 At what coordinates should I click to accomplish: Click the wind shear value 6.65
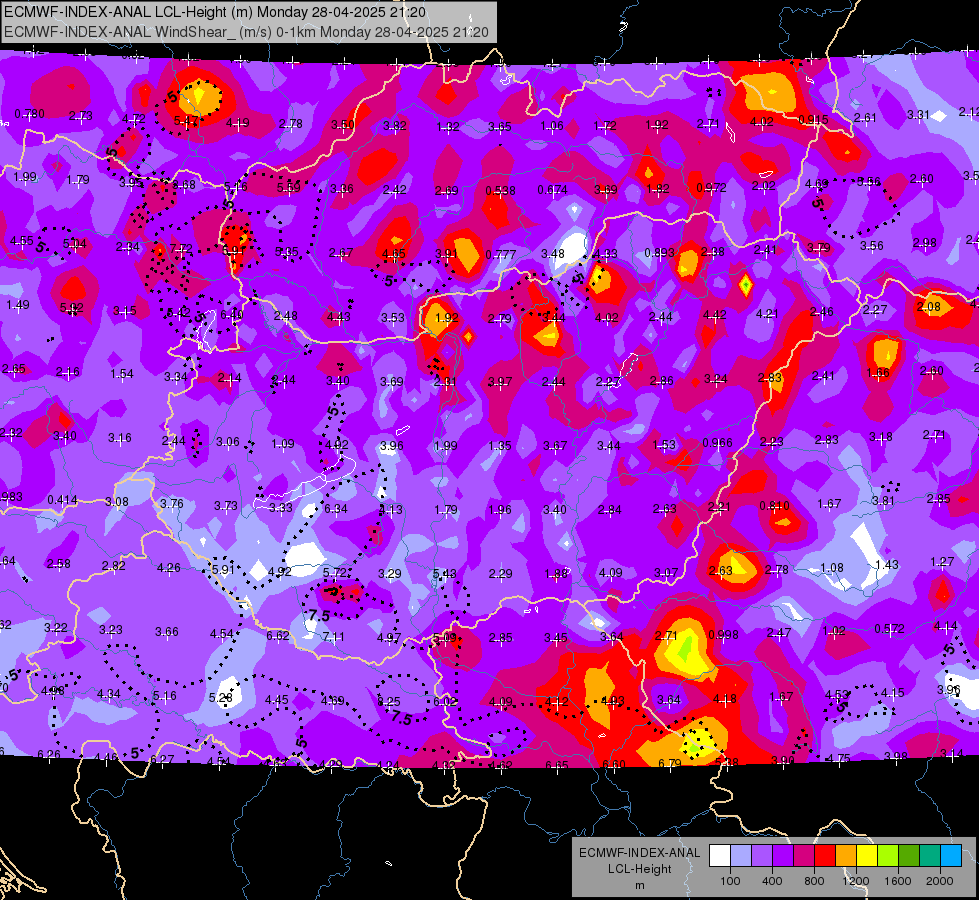(x=557, y=765)
